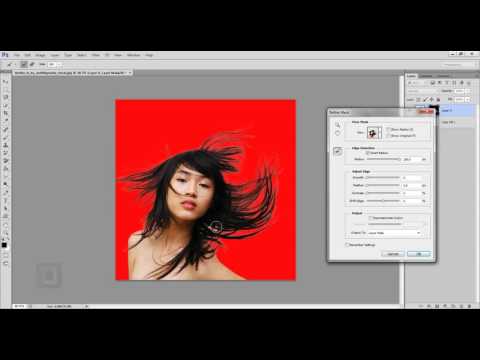The image size is (480, 360).
Task: Choose Erase Refinements brush in options bar
Action: pyautogui.click(x=32, y=64)
